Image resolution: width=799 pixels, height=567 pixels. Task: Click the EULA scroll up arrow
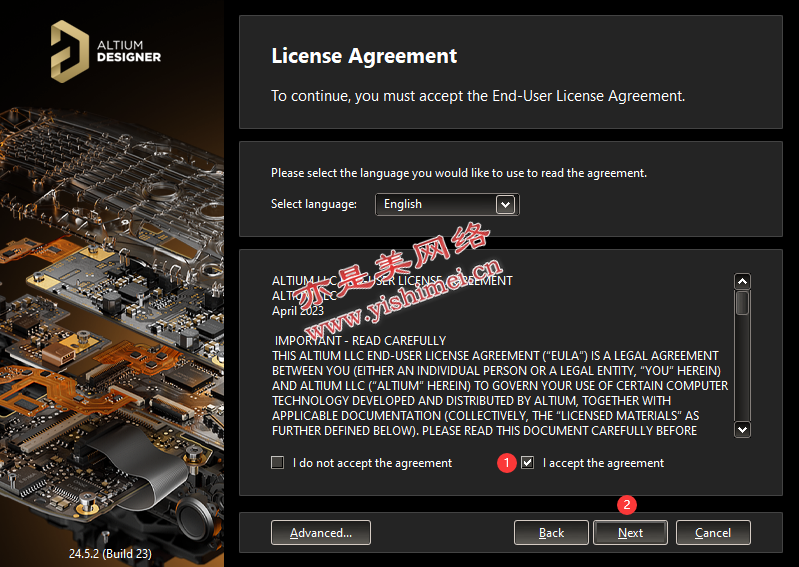pyautogui.click(x=742, y=281)
